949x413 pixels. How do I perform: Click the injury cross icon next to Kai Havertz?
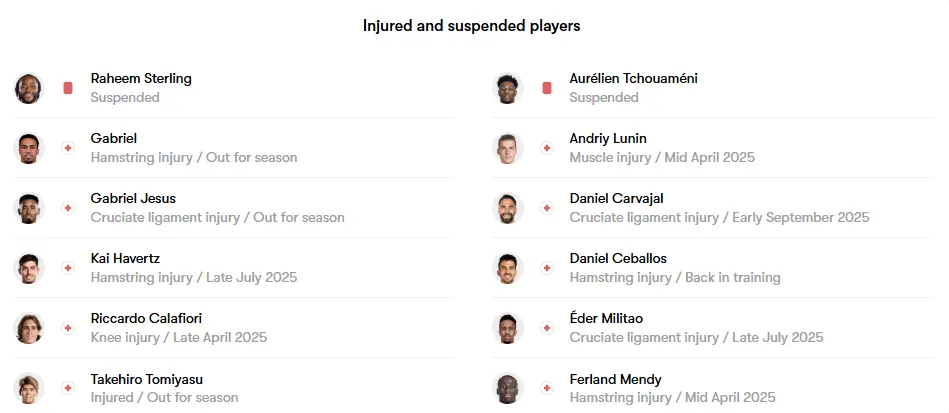pyautogui.click(x=68, y=268)
